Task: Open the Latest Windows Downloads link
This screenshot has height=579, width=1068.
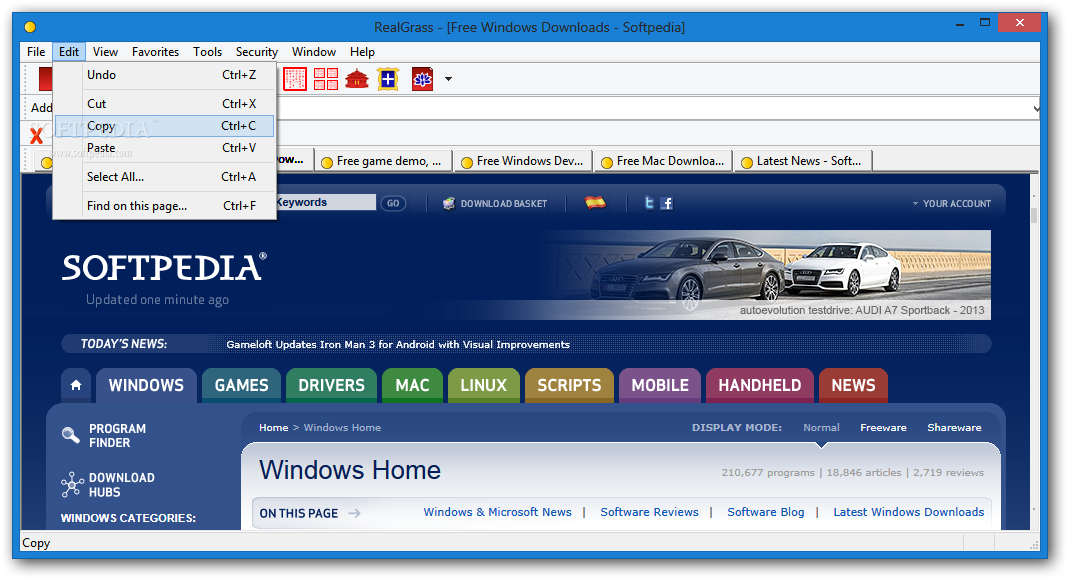Action: coord(909,512)
